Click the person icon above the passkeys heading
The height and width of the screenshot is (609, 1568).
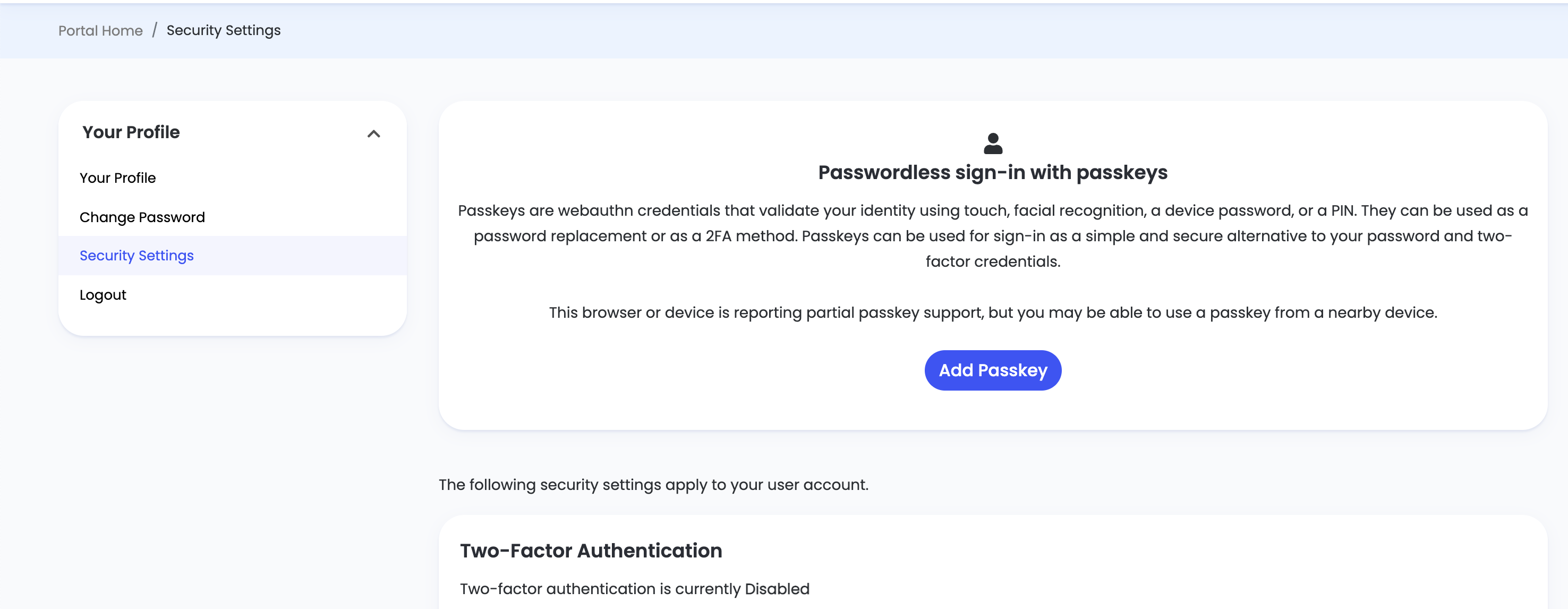993,142
